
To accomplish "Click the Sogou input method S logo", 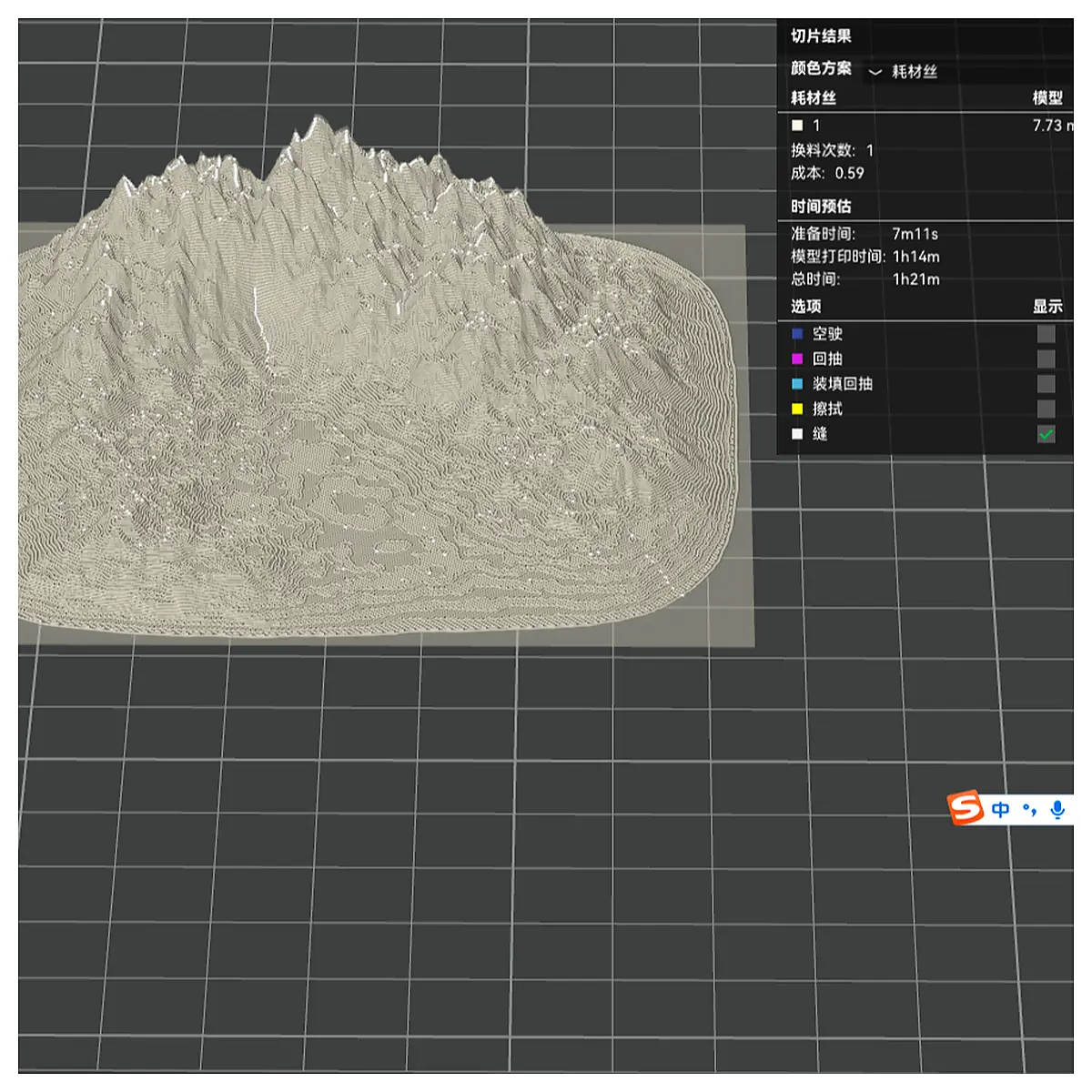I will (x=966, y=807).
